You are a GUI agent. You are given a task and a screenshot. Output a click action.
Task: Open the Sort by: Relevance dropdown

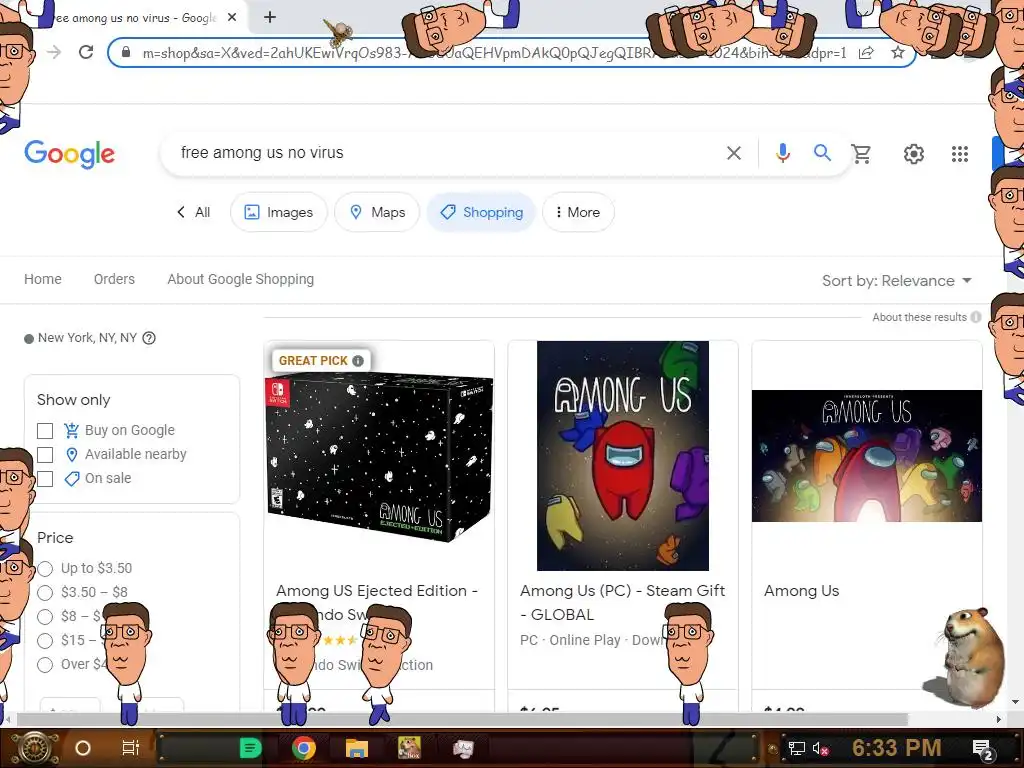coord(897,281)
